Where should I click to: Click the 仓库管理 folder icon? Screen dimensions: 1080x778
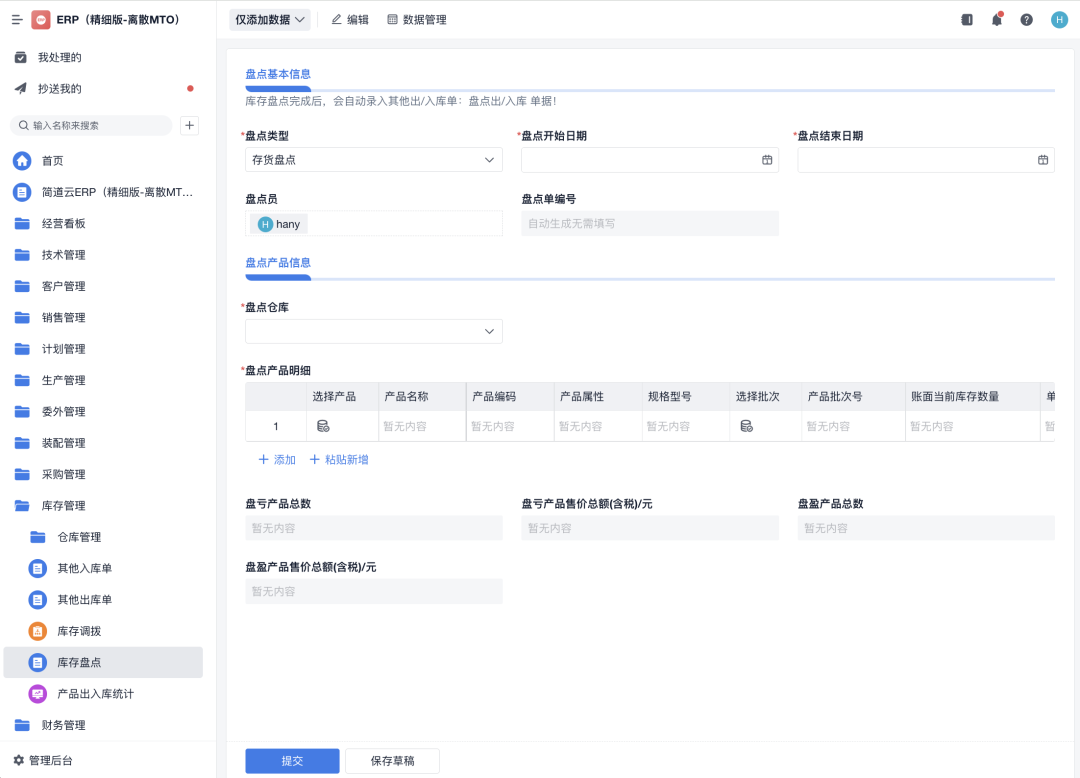(38, 537)
